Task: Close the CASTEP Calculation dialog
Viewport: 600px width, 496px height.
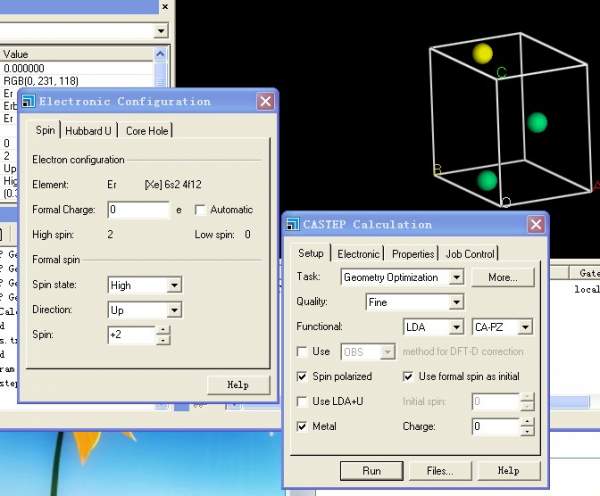Action: 536,224
